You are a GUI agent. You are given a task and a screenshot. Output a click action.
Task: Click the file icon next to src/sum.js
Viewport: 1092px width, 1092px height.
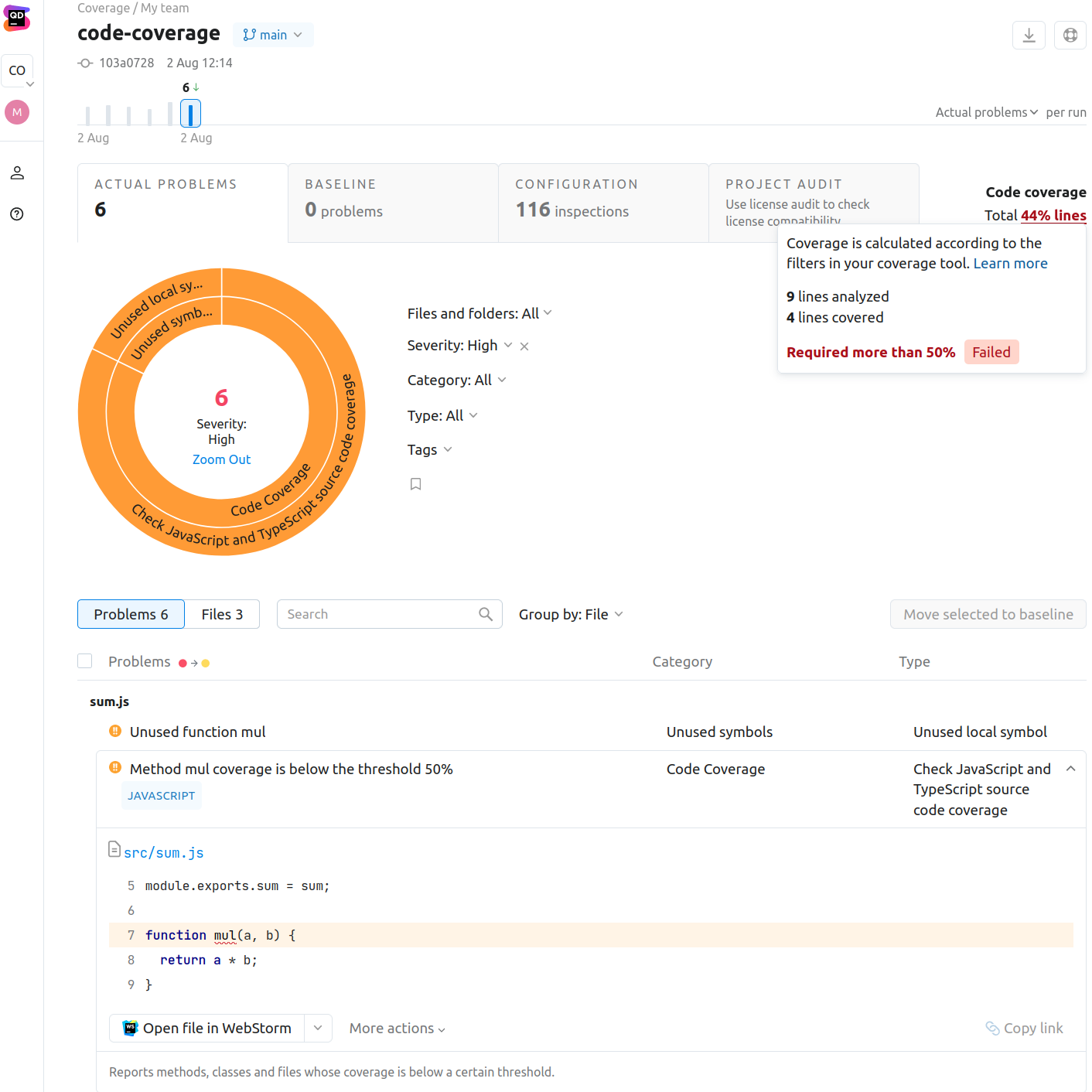click(114, 849)
